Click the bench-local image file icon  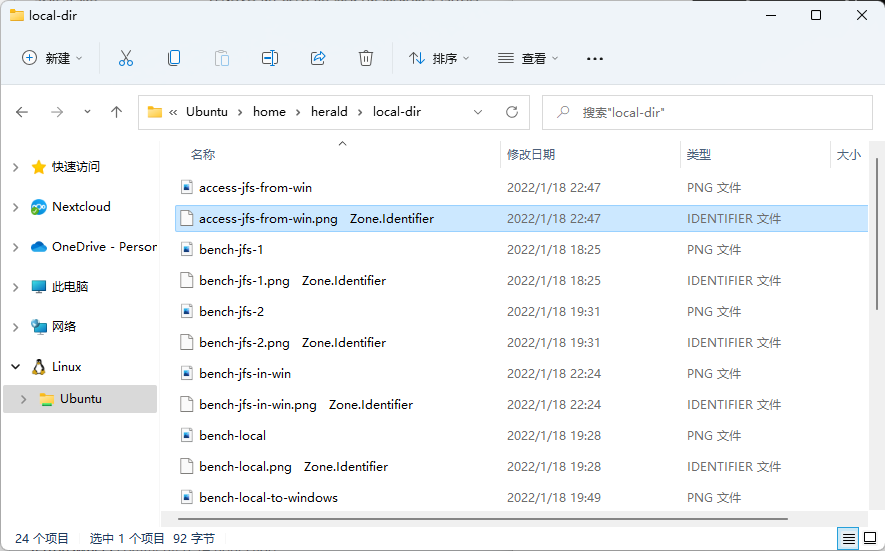pos(187,436)
